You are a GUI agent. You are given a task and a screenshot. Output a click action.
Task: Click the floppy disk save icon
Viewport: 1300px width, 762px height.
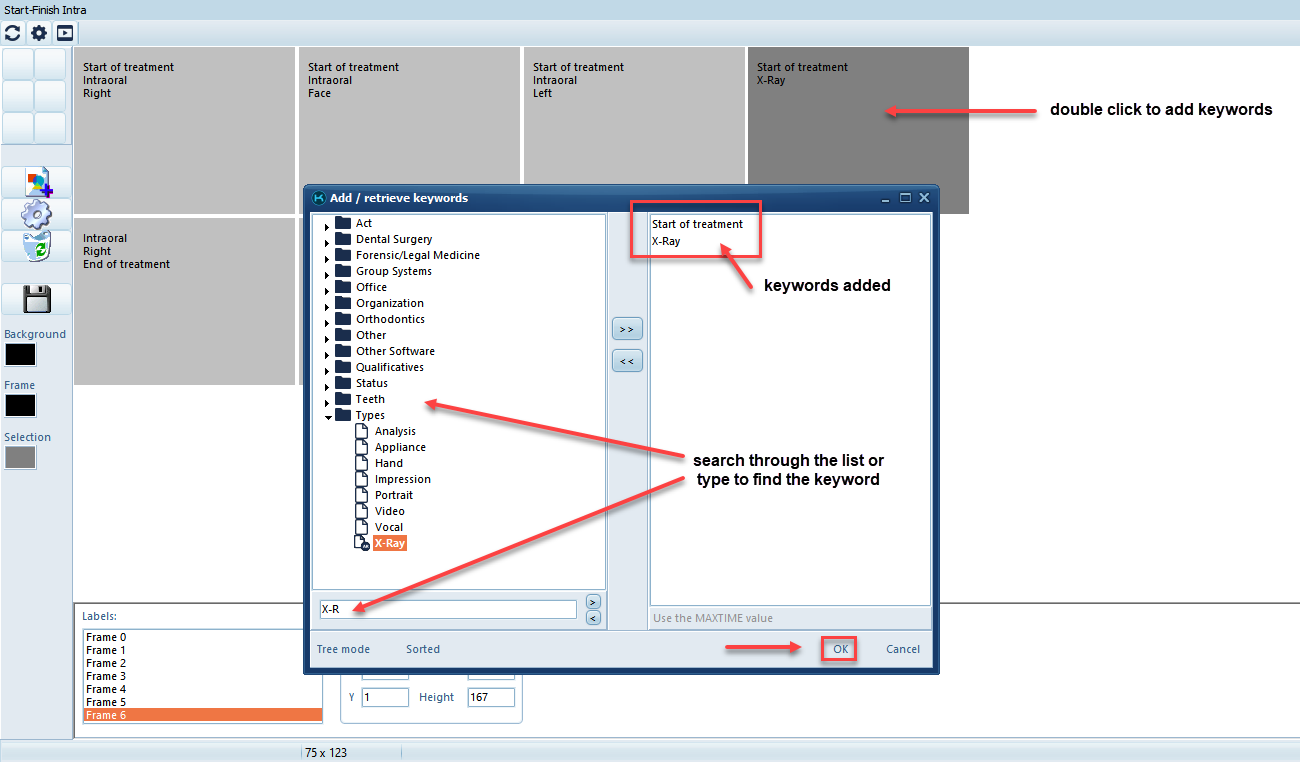click(x=37, y=299)
